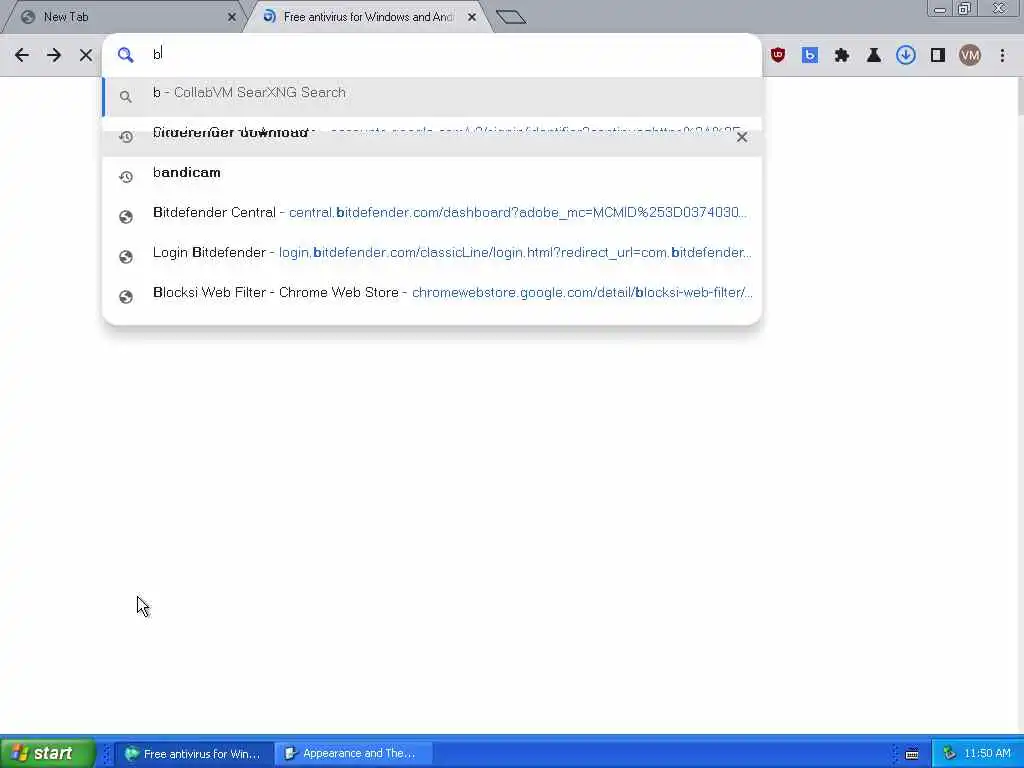Open Chrome three-dot menu
The height and width of the screenshot is (768, 1024).
tap(1002, 55)
